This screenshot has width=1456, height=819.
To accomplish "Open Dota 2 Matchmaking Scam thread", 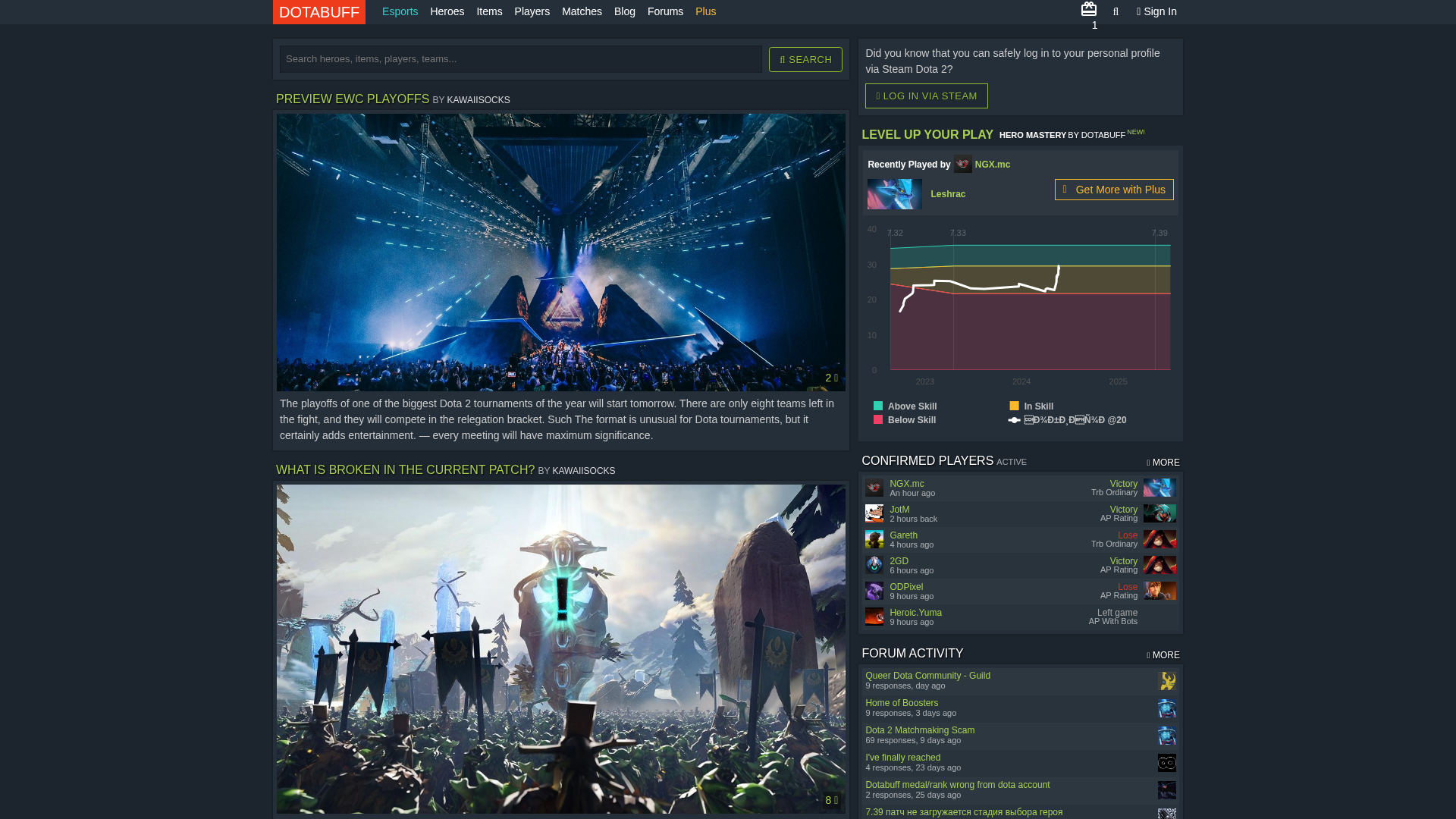I will coord(920,730).
